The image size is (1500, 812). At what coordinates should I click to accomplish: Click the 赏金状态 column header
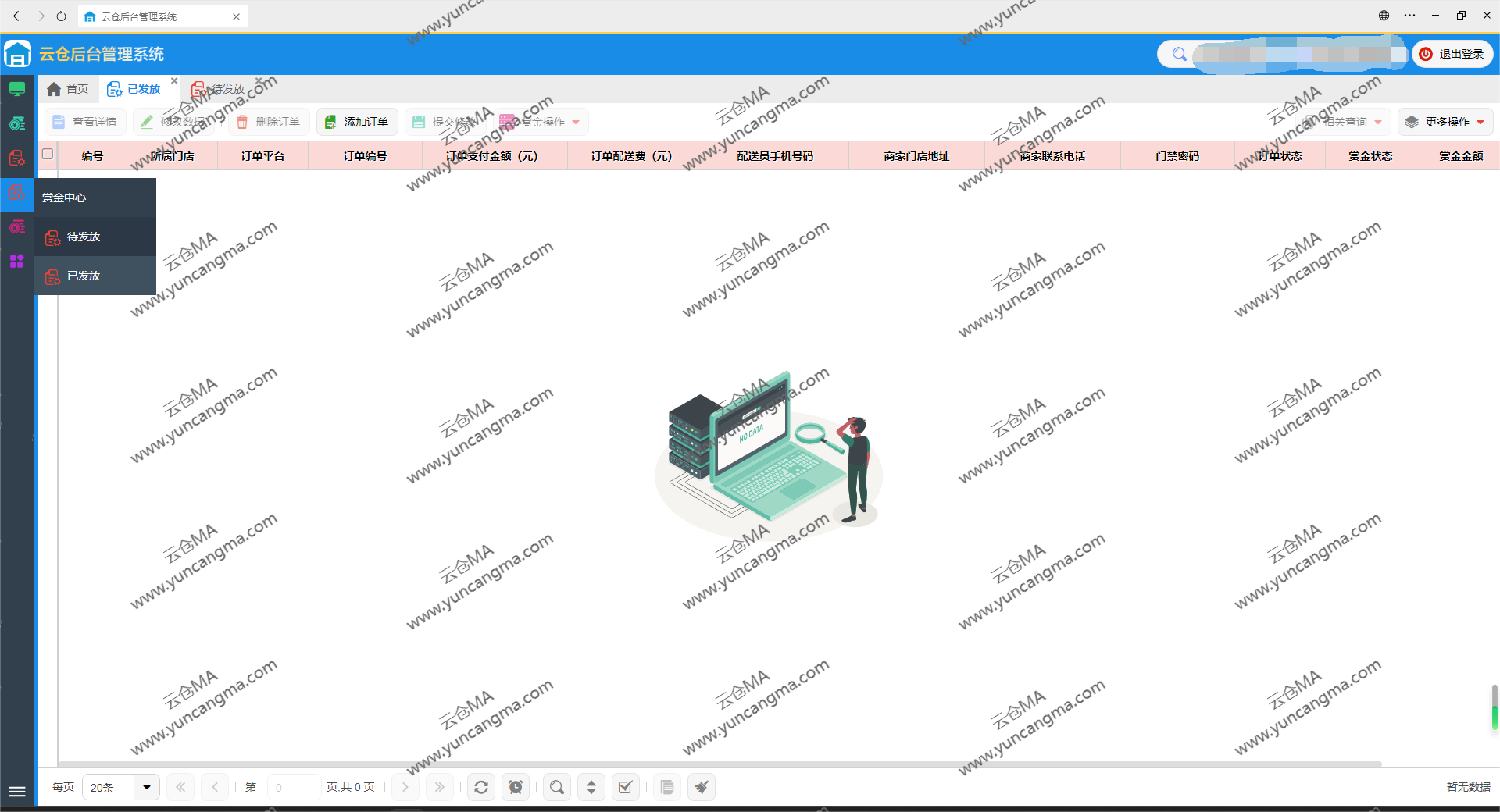[1371, 156]
